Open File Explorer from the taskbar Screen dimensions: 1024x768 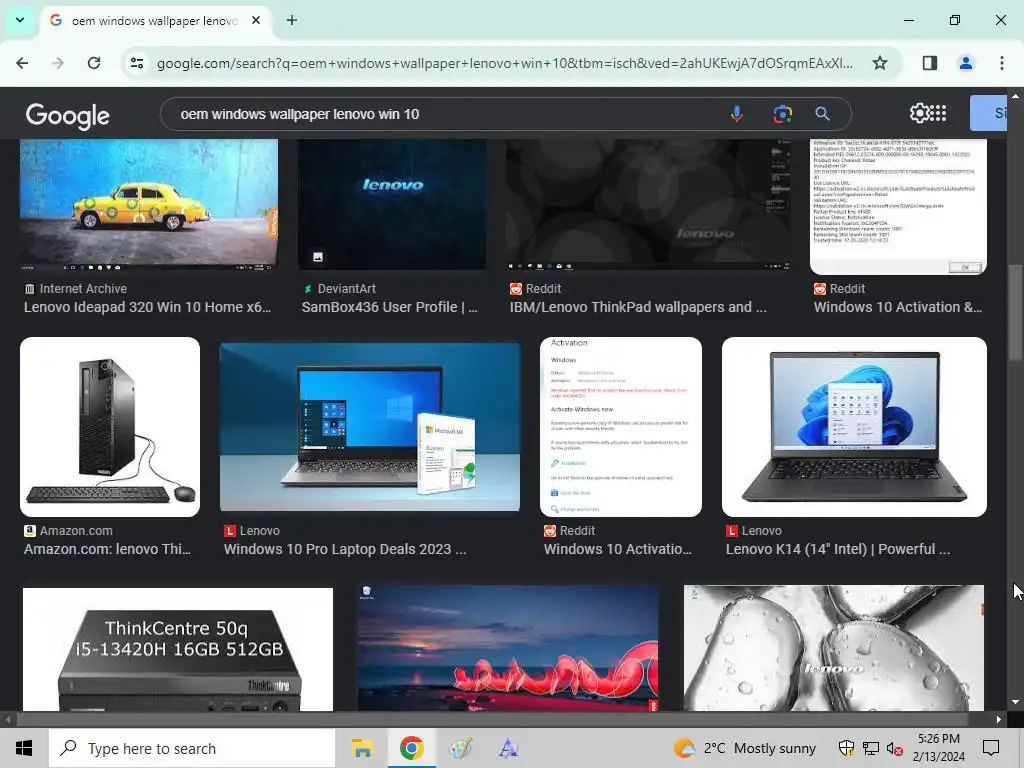point(362,748)
